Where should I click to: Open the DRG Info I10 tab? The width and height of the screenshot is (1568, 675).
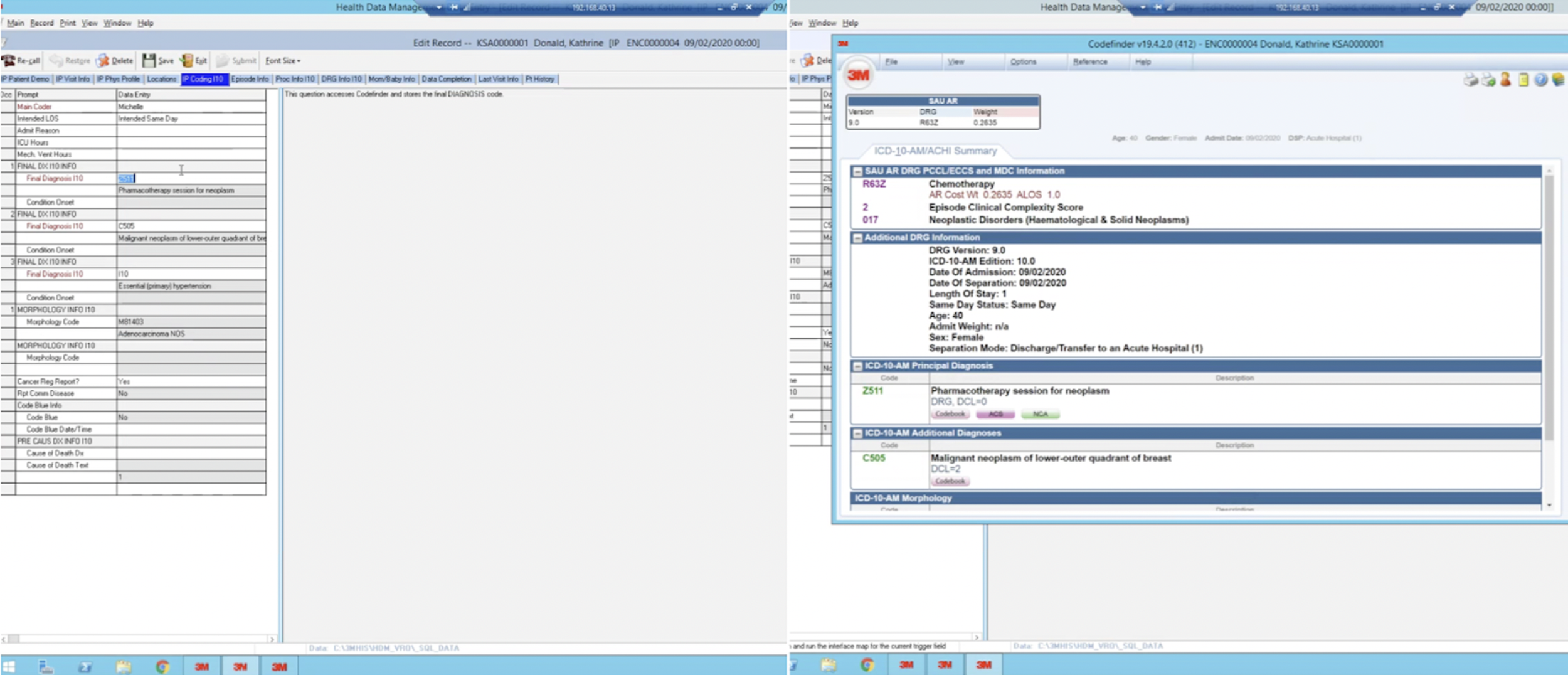pyautogui.click(x=341, y=79)
